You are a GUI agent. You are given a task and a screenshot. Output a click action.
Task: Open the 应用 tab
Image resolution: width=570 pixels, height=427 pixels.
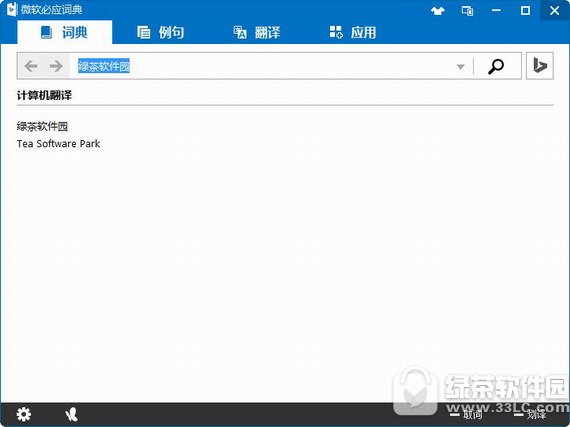point(353,32)
